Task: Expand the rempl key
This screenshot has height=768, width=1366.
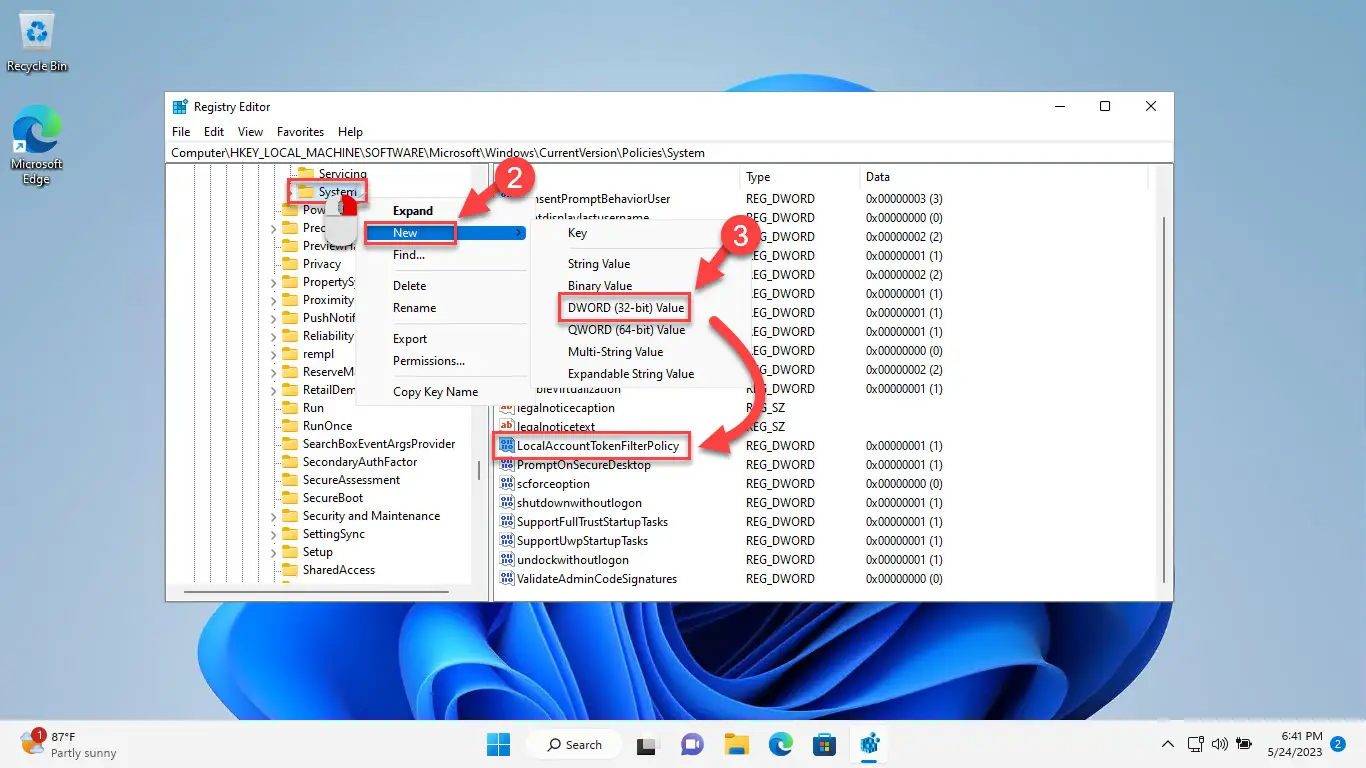Action: [x=274, y=354]
